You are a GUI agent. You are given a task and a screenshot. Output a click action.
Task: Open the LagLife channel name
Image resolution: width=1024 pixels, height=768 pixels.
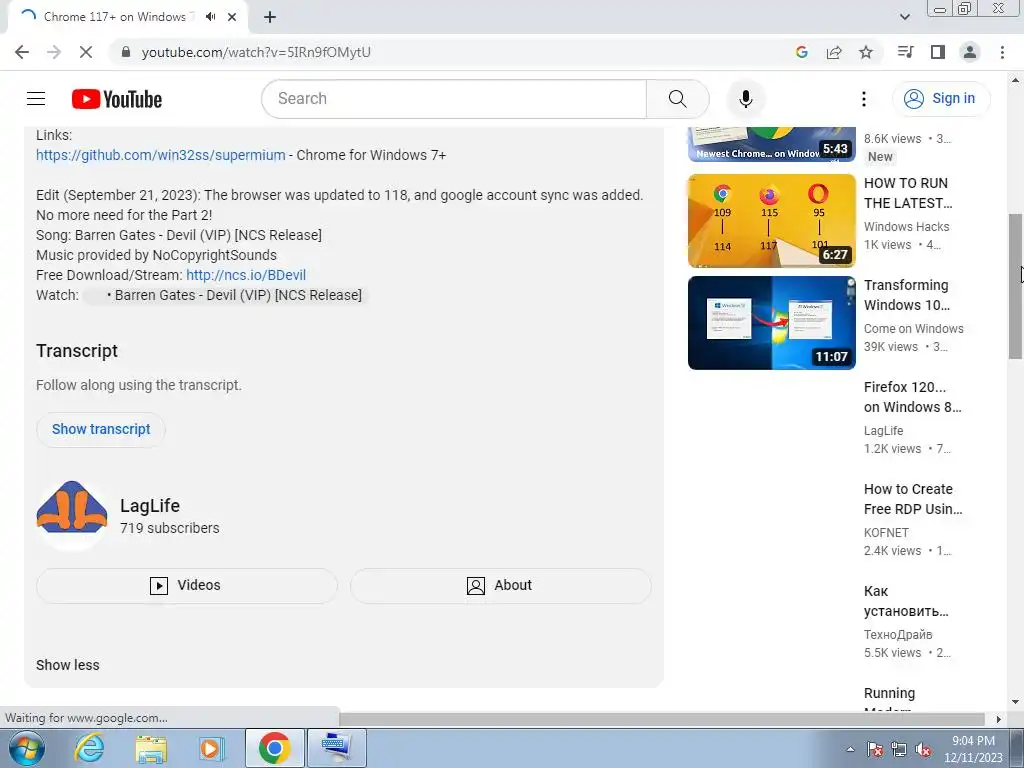(150, 506)
